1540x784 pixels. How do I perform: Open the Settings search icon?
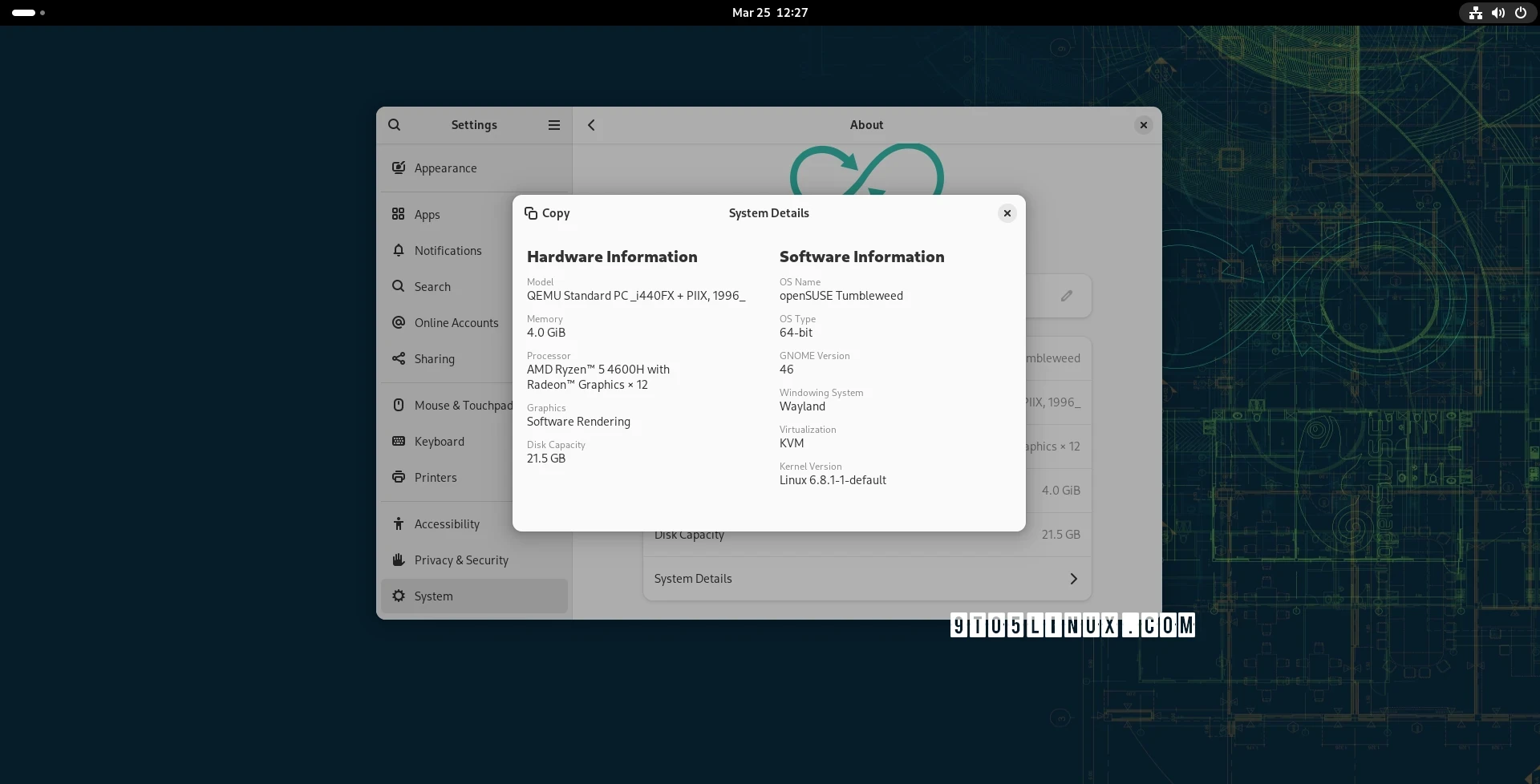pyautogui.click(x=394, y=125)
